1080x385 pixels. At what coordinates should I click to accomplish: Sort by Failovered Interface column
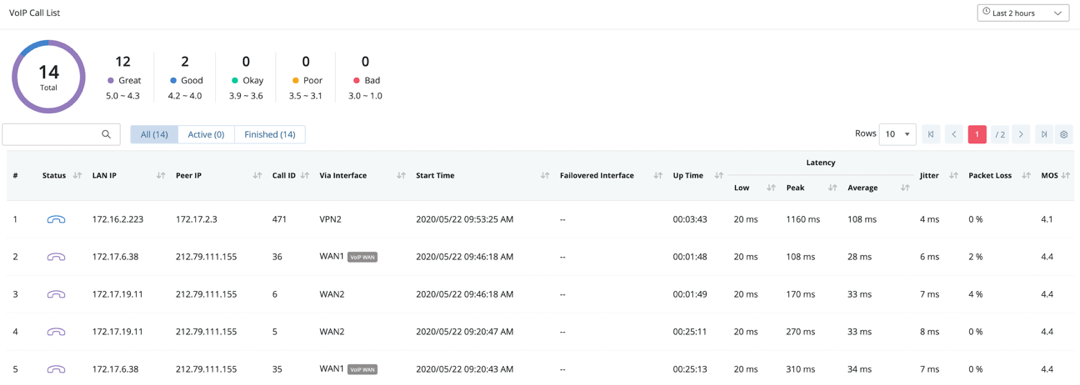point(658,176)
